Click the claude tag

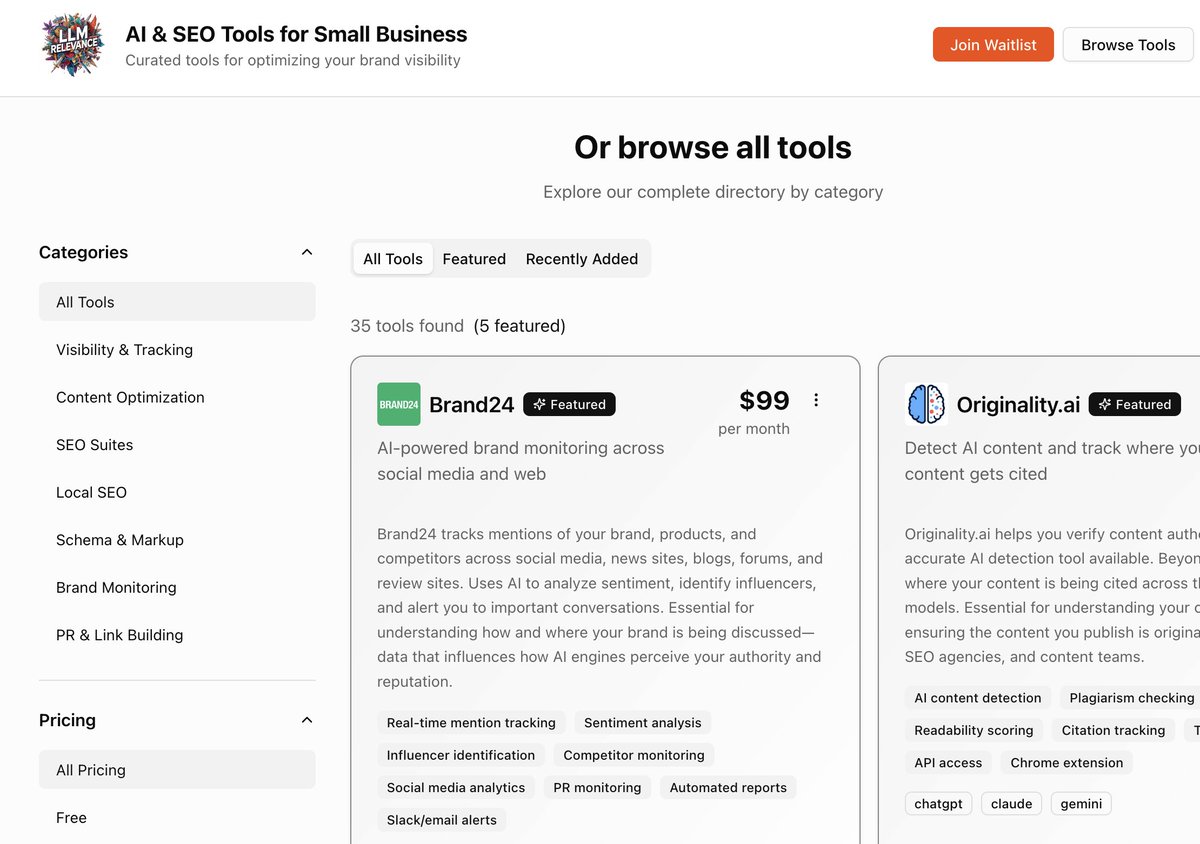pyautogui.click(x=1011, y=804)
